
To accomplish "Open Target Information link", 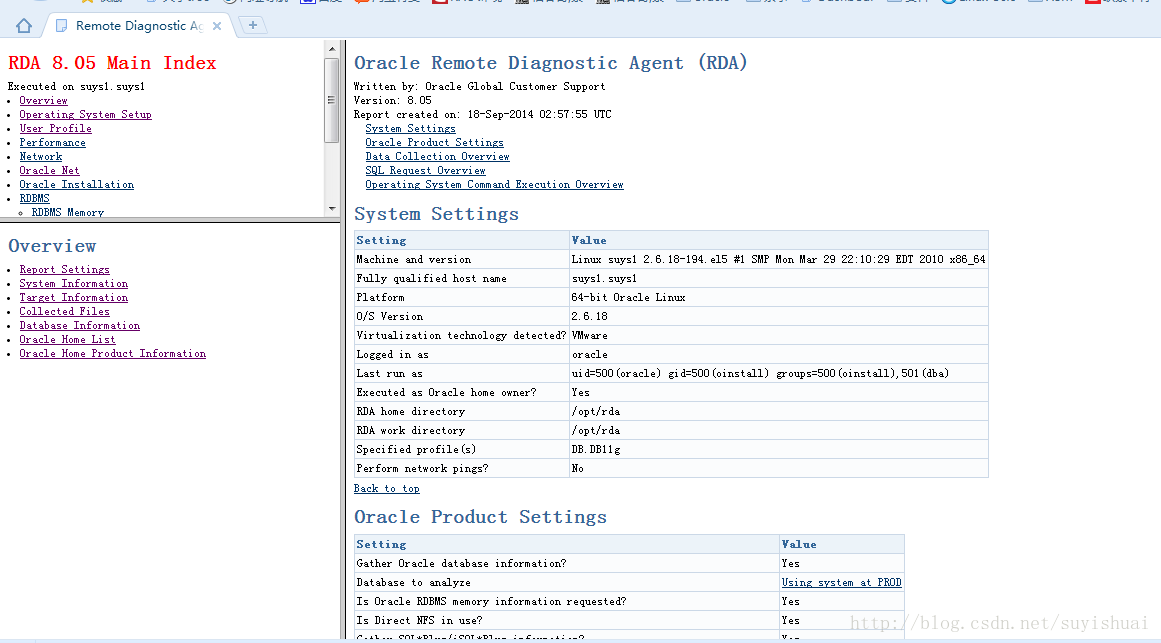I will coord(73,298).
